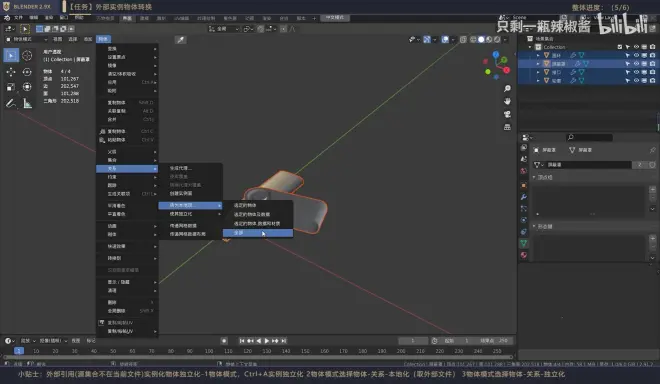Screen dimensions: 660x384
Task: Choose 全部 in the make-local submenu
Action: tap(258, 233)
